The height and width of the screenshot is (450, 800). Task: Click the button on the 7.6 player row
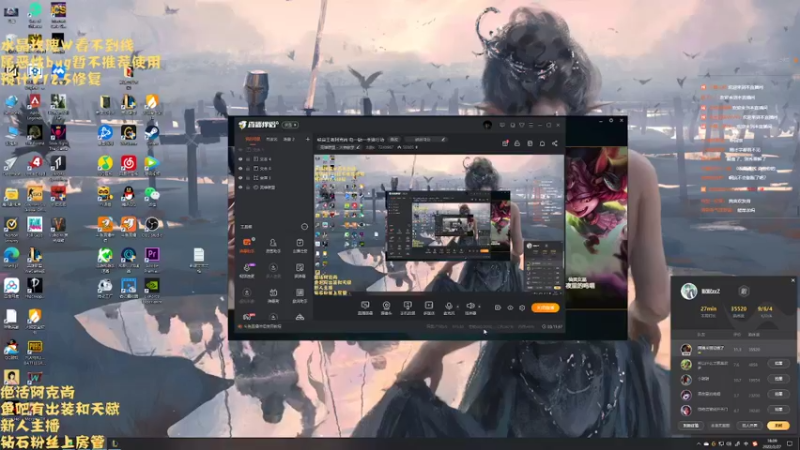(x=779, y=363)
